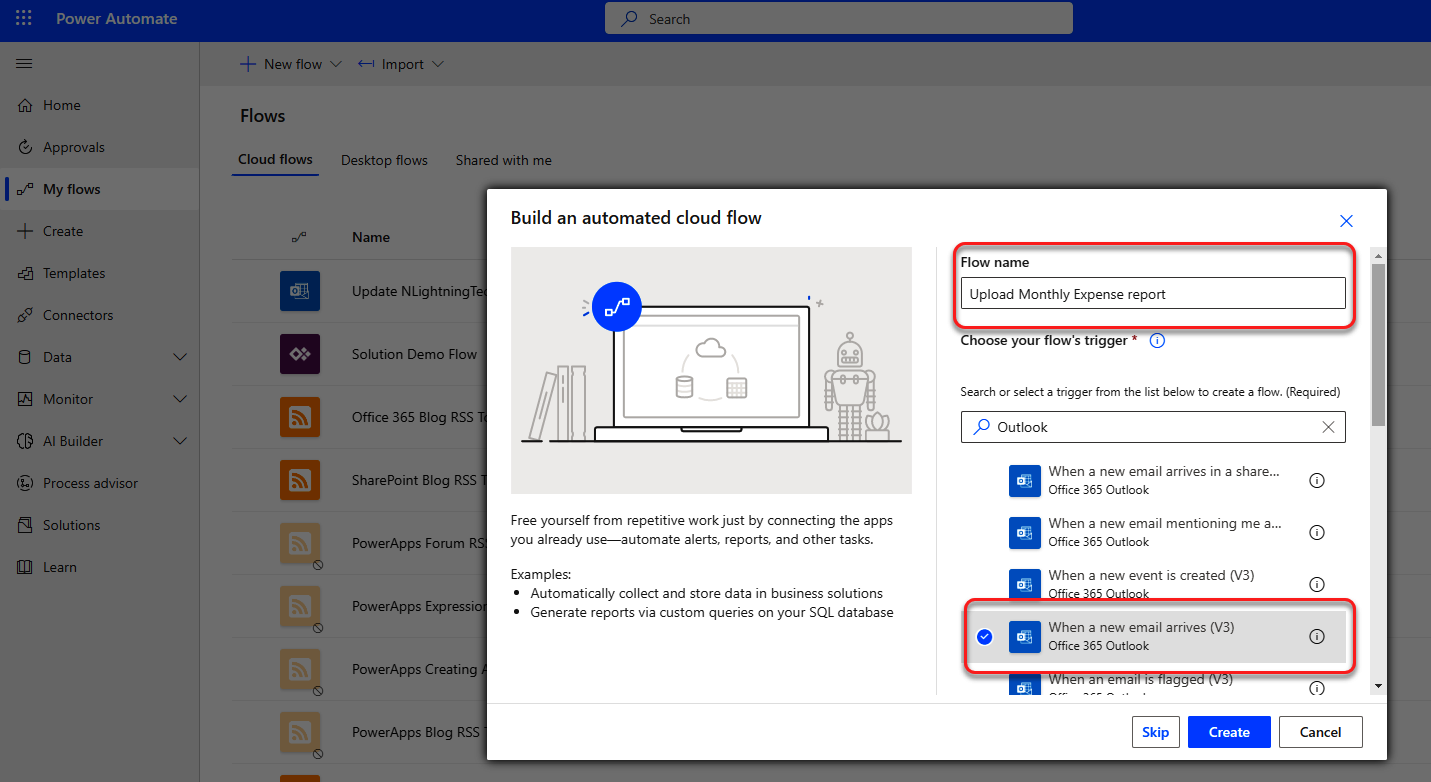Switch to Shared with me tab
Screen dimensions: 1431x782
(x=503, y=160)
